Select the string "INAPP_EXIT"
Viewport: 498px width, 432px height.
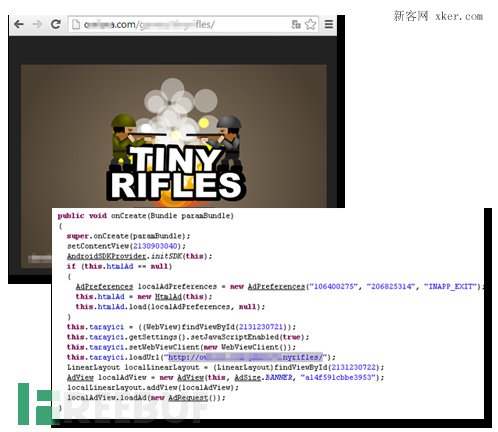450,286
